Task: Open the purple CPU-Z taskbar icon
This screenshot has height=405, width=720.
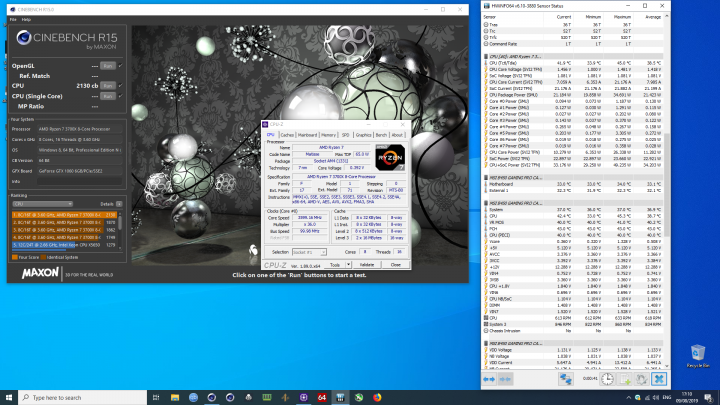Action: 304,398
